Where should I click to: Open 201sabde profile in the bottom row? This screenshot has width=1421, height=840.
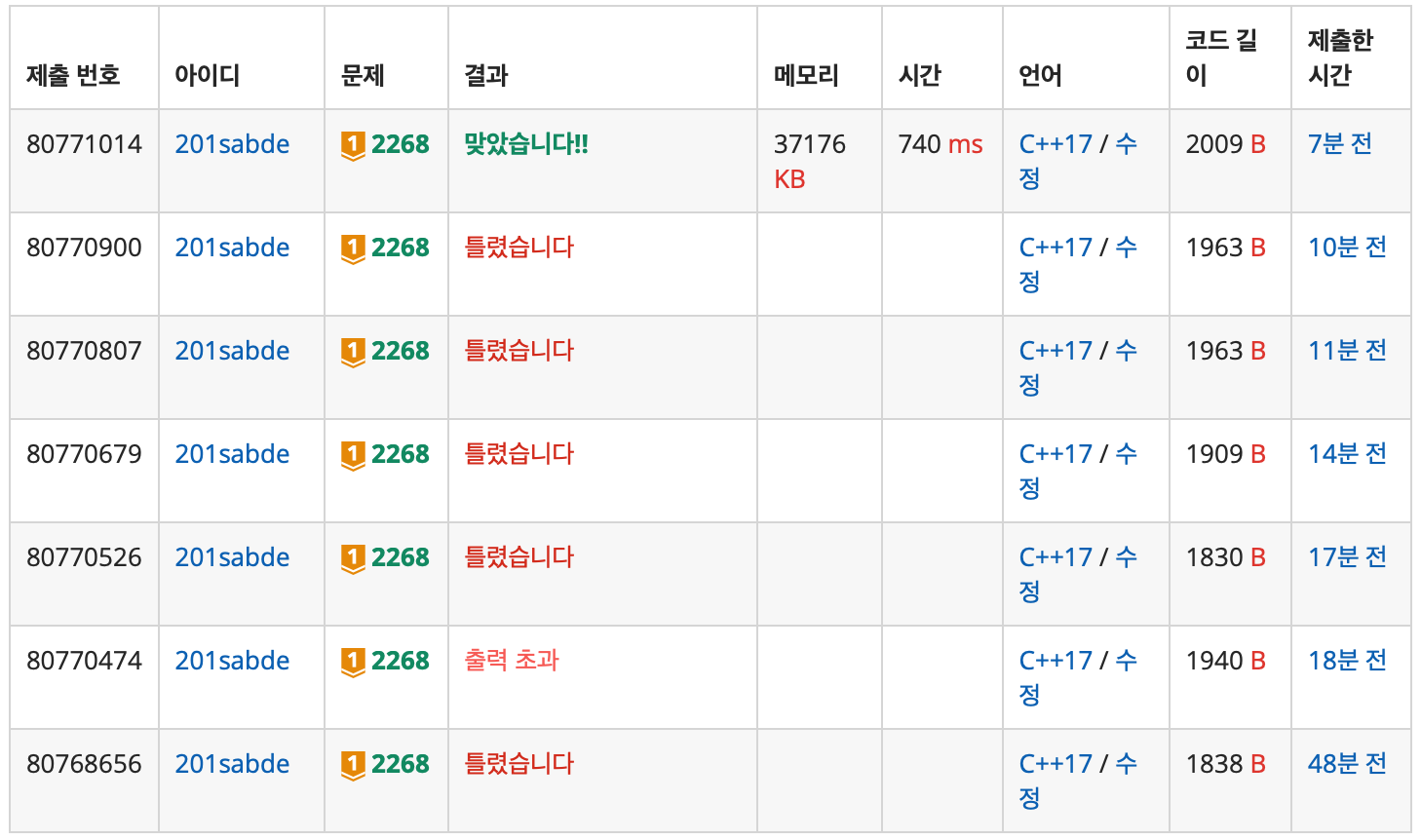pos(232,764)
